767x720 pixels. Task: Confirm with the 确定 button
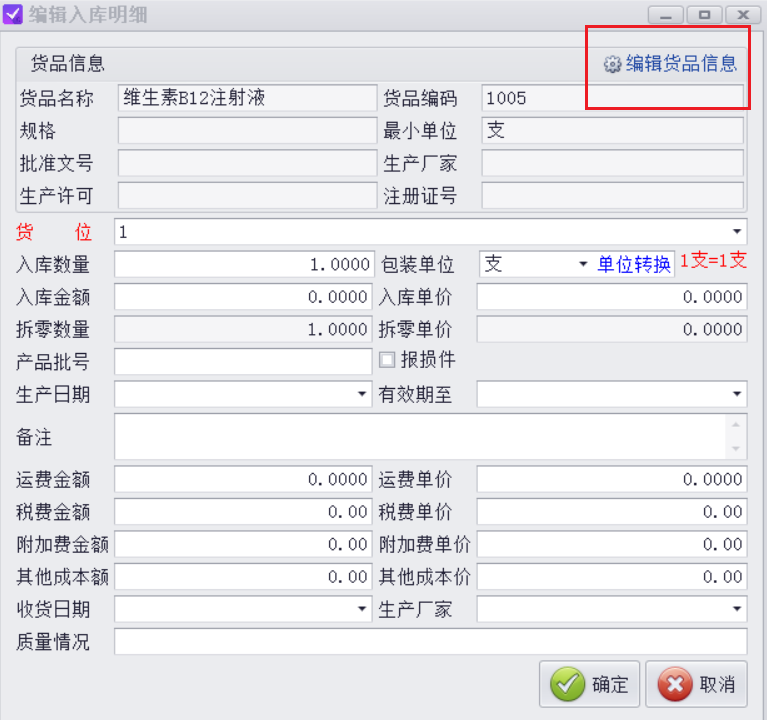point(589,684)
